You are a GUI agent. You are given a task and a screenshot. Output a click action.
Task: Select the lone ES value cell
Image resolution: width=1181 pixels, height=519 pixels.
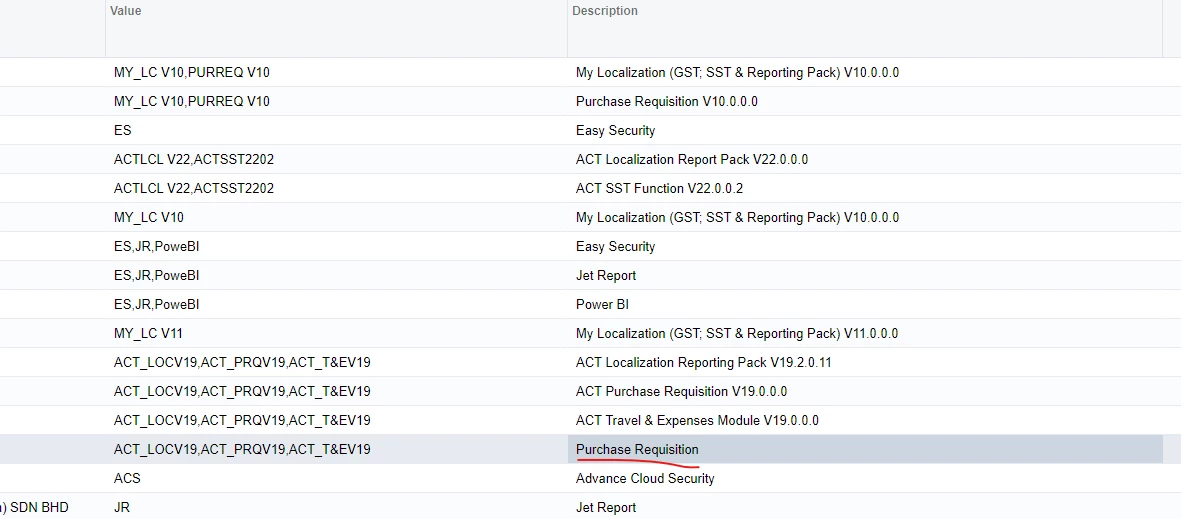(x=336, y=130)
